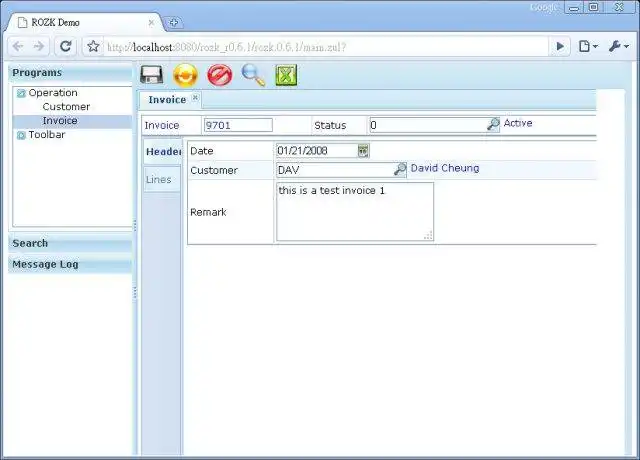Screen dimensions: 640x460
Task: Click the Date field label
Action: pos(202,151)
